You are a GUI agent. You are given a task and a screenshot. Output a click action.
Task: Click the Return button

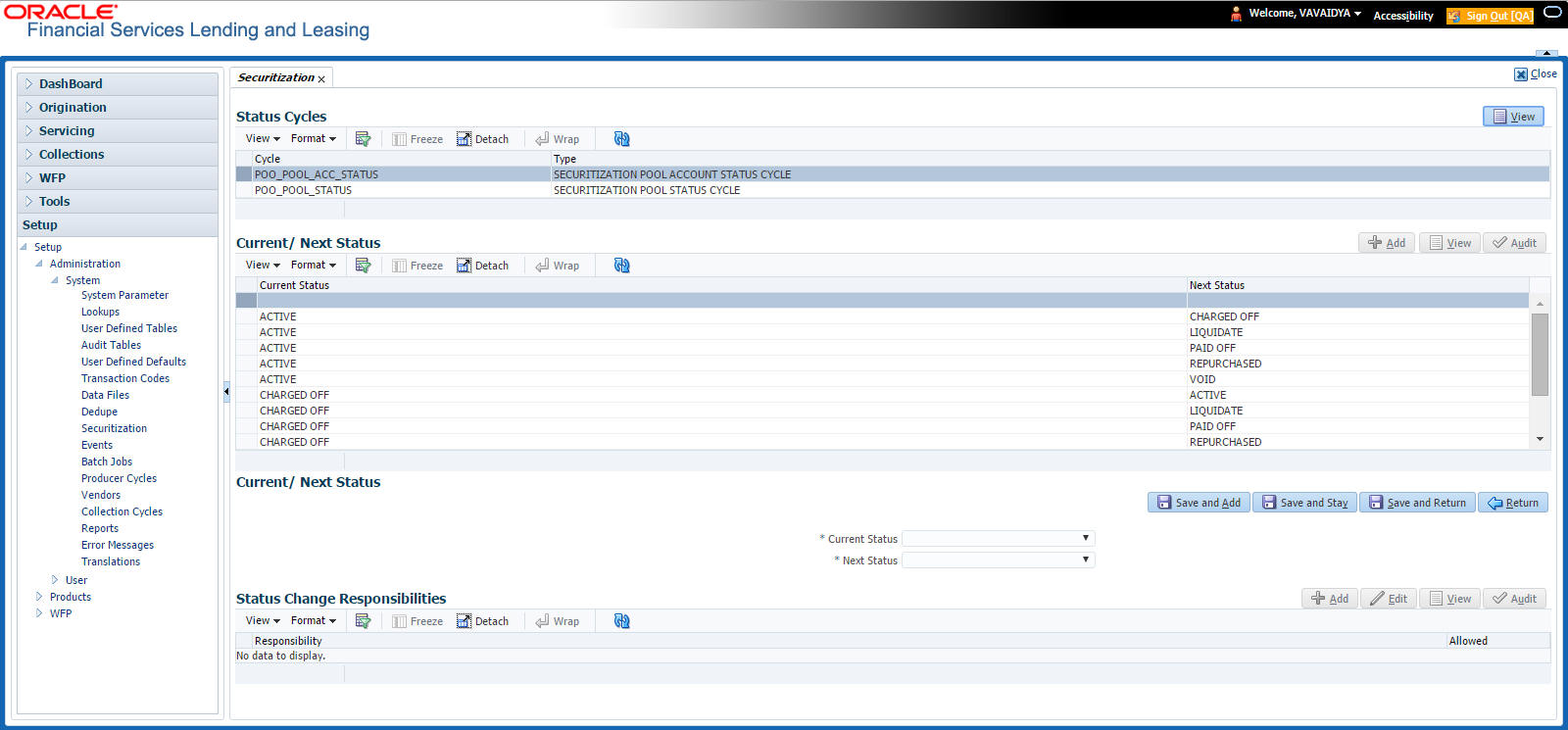1513,503
